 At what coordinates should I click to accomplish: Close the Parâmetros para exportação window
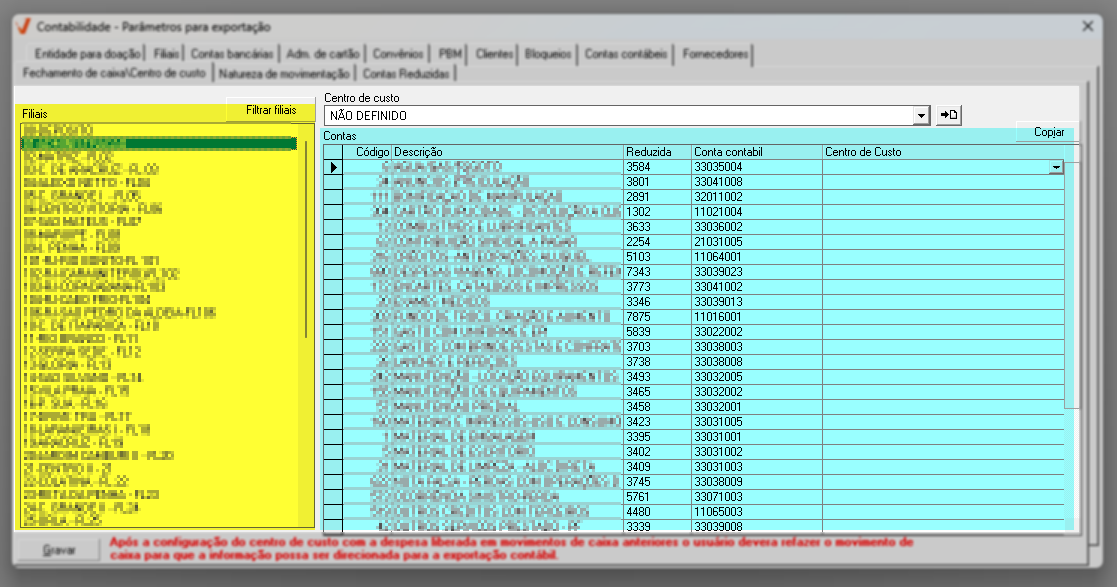point(1088,26)
